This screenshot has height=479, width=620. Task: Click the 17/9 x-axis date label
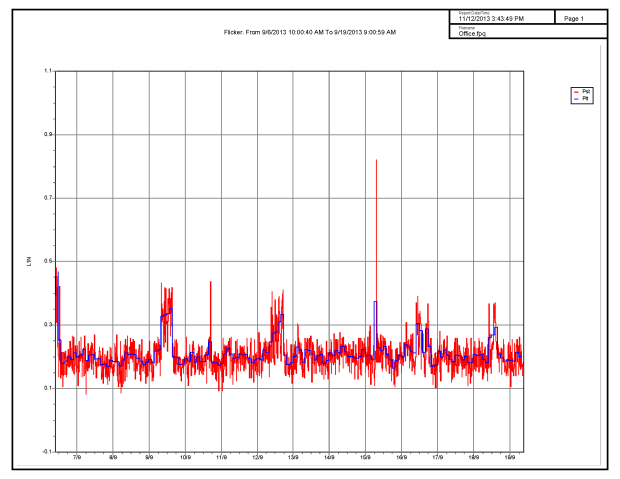(x=437, y=457)
